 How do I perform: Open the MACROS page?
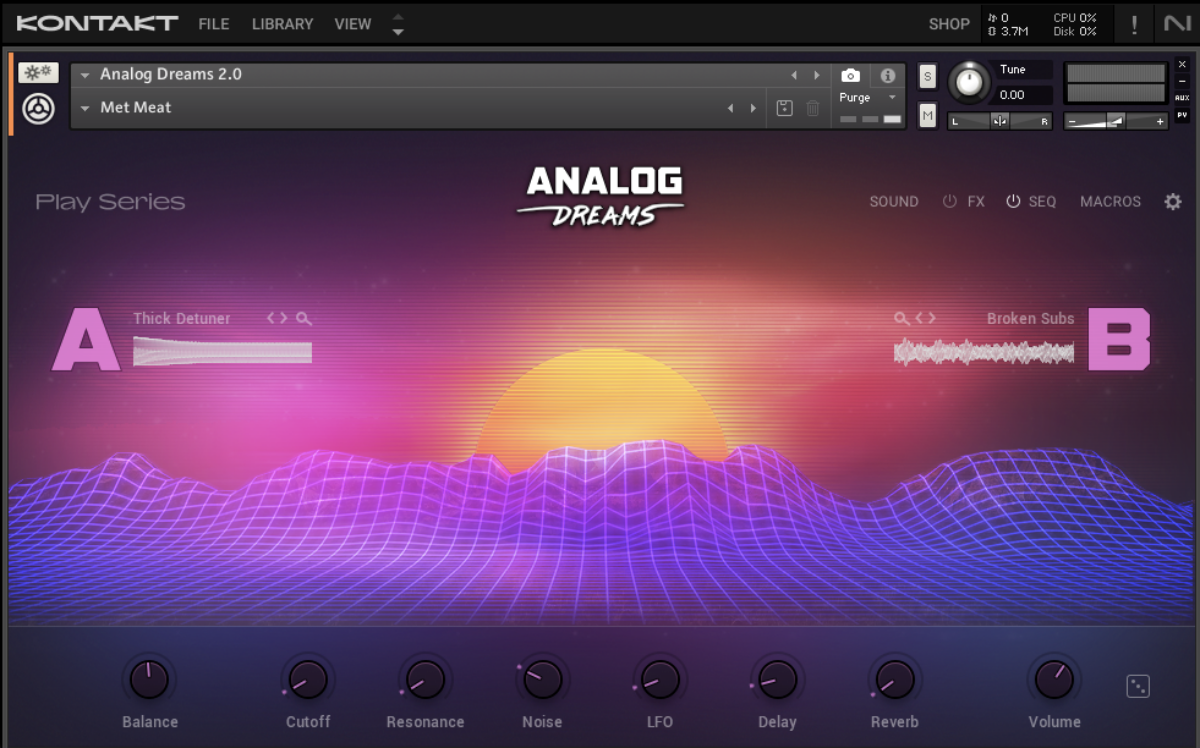pos(1110,202)
